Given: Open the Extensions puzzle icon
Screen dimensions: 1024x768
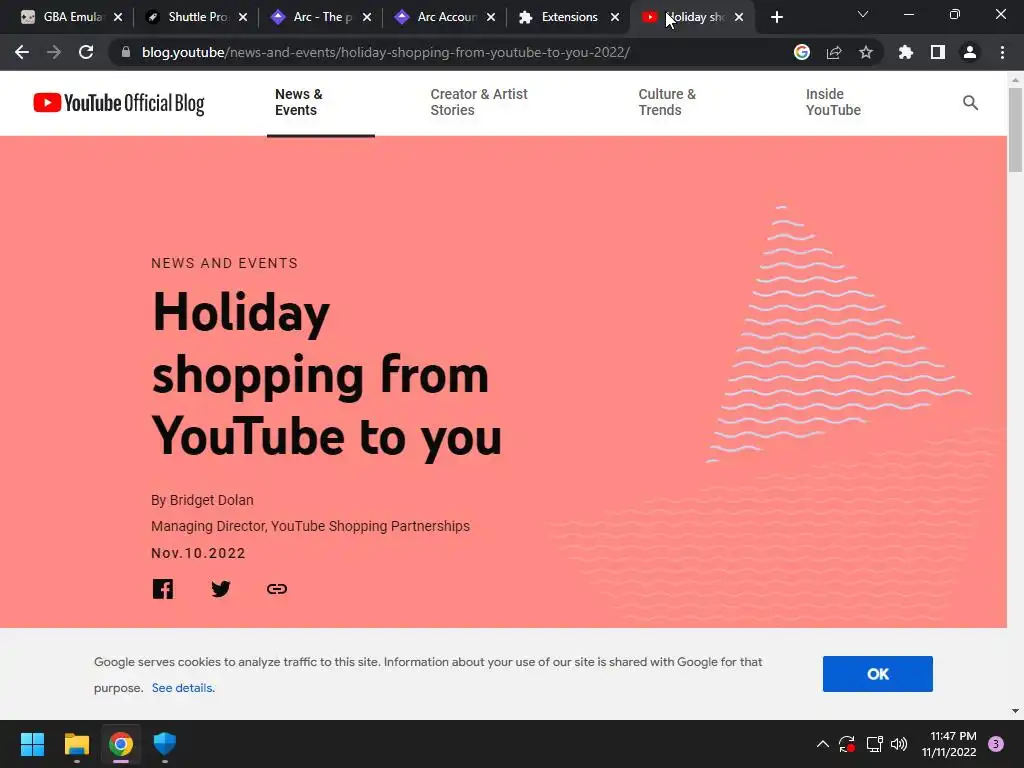Looking at the screenshot, I should [x=905, y=52].
